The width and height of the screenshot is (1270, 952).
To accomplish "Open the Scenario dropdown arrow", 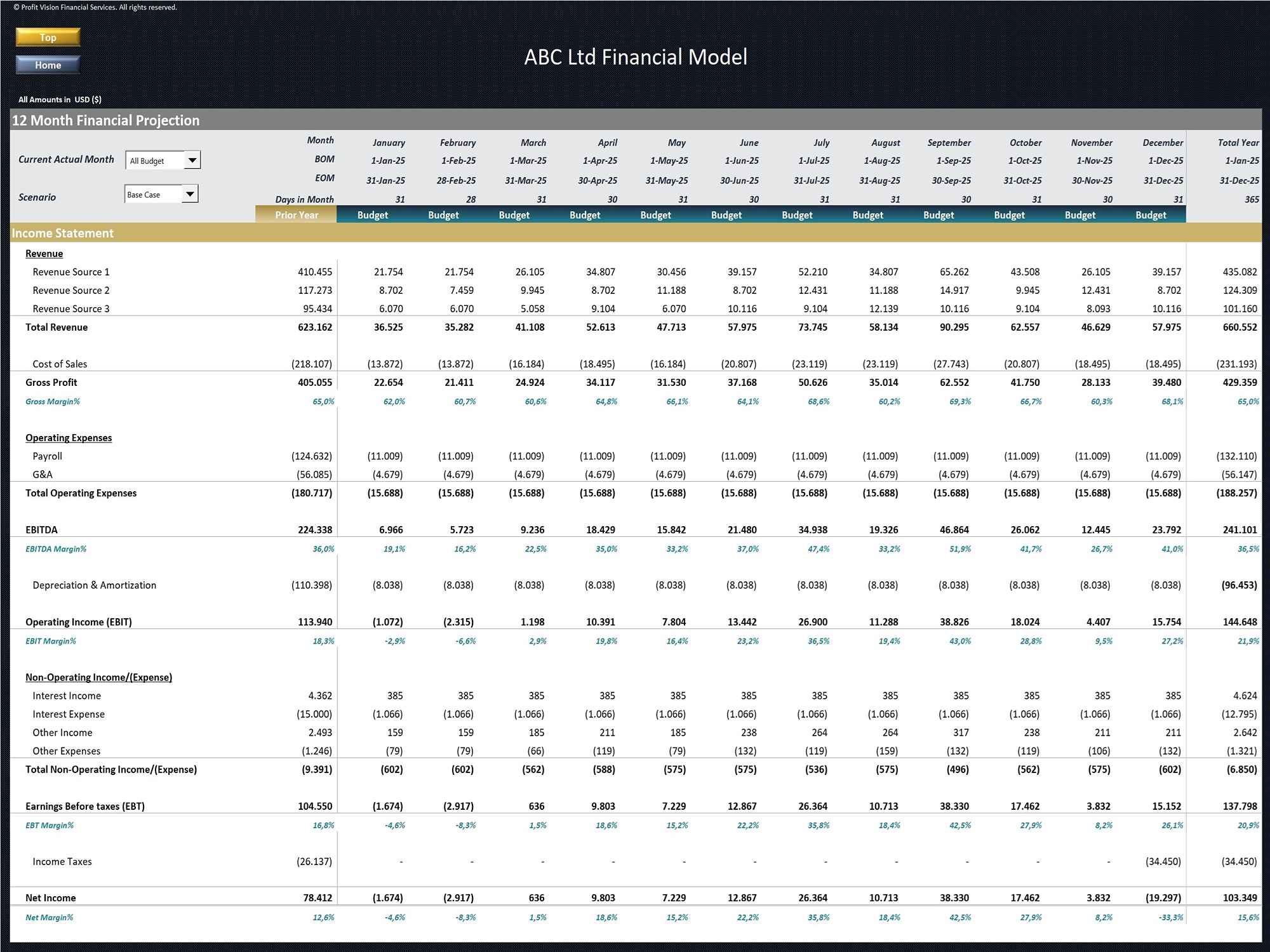I will (x=190, y=194).
